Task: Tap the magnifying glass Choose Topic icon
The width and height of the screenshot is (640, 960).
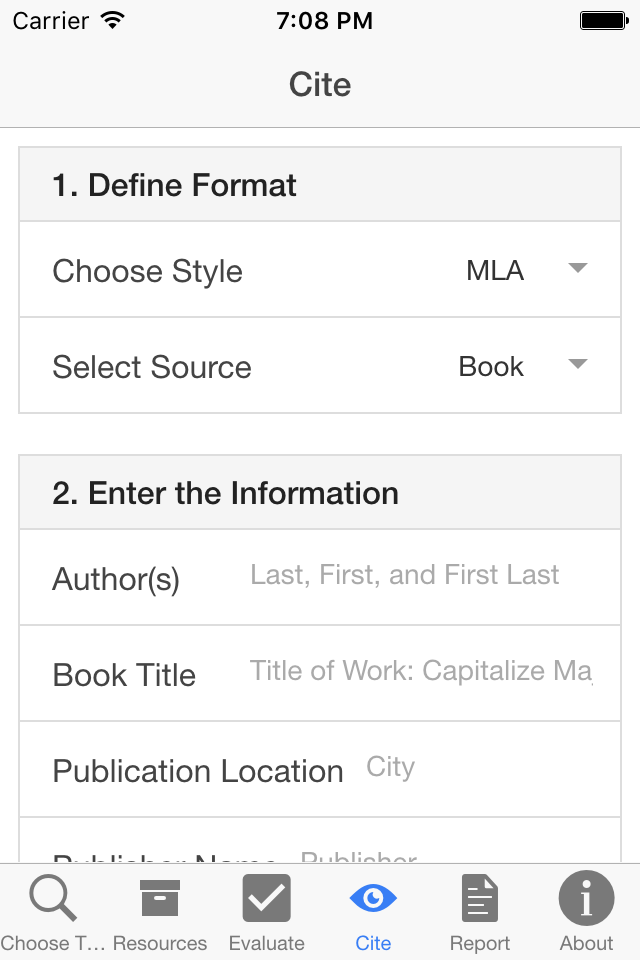Action: tap(53, 897)
